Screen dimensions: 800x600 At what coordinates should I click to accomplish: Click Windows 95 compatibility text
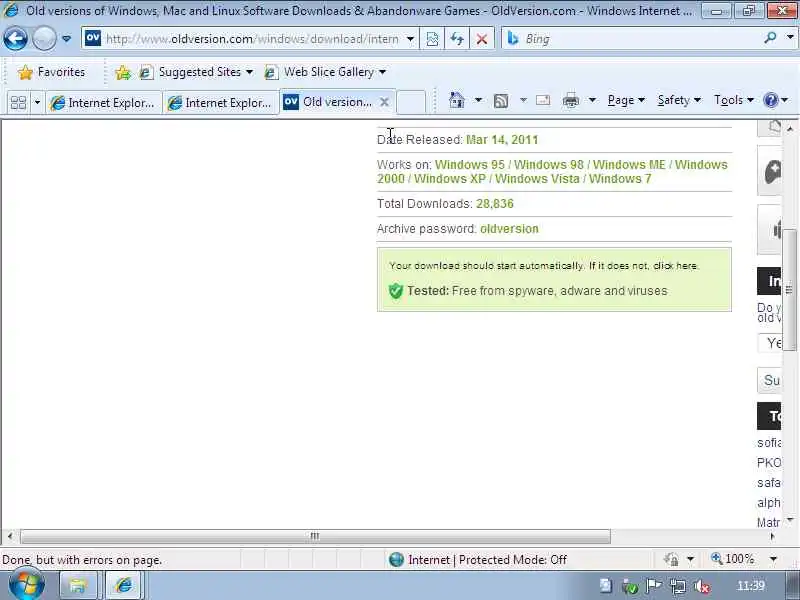coord(469,165)
